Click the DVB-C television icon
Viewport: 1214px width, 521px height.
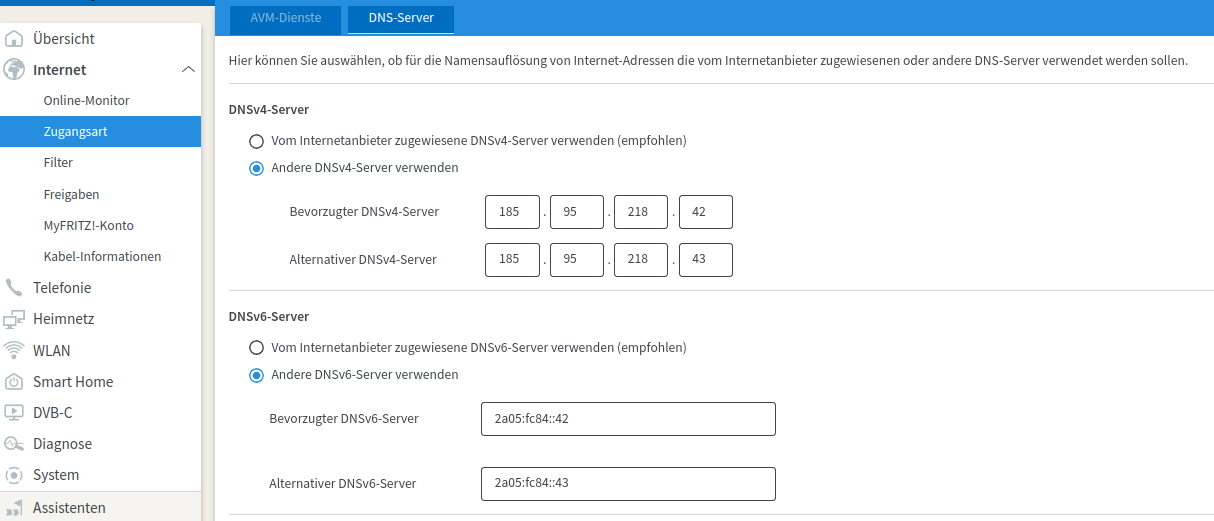tap(14, 413)
